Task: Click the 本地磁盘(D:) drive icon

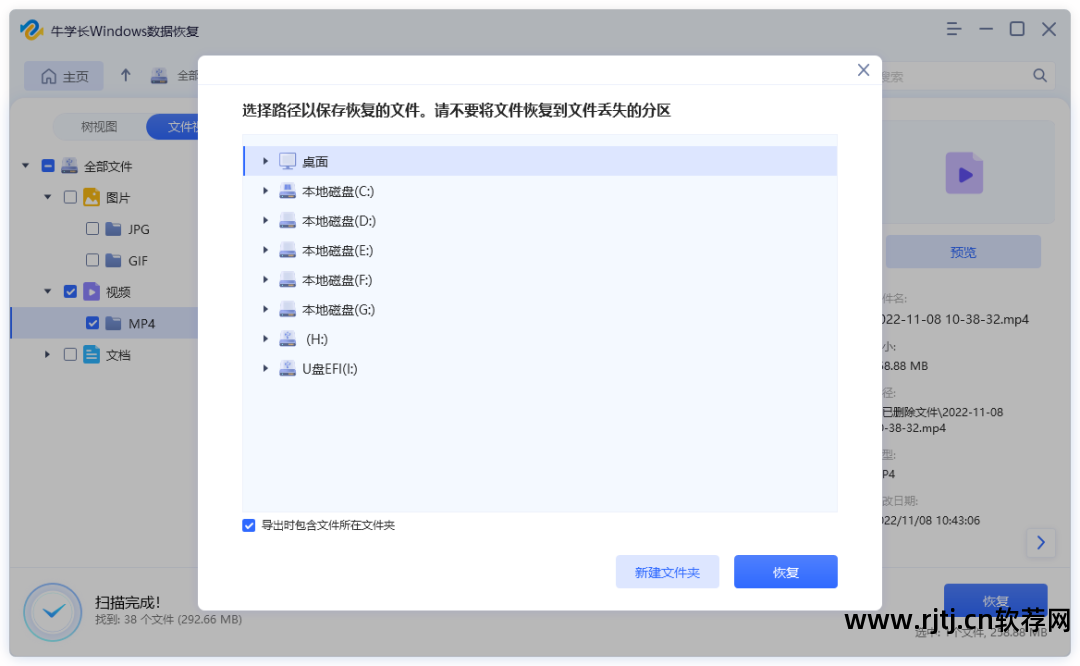Action: pos(287,220)
